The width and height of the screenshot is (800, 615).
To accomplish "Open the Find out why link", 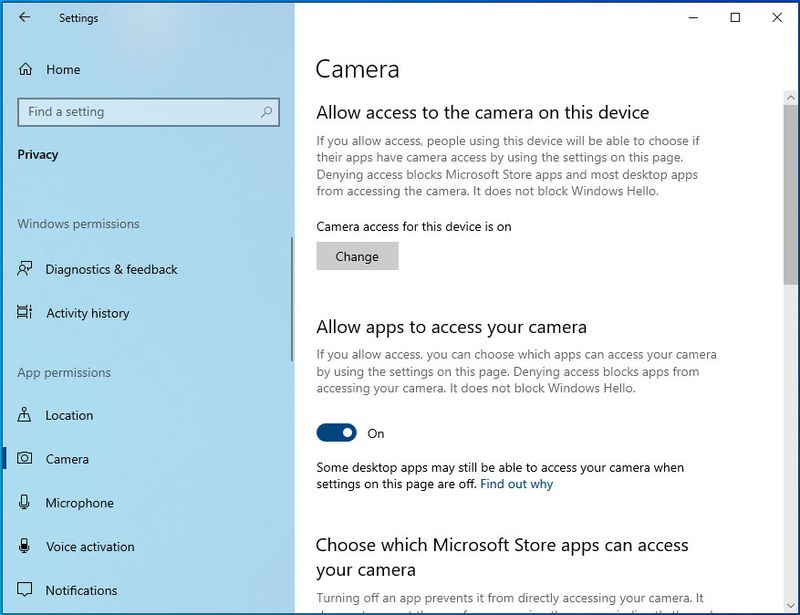I will (x=516, y=484).
